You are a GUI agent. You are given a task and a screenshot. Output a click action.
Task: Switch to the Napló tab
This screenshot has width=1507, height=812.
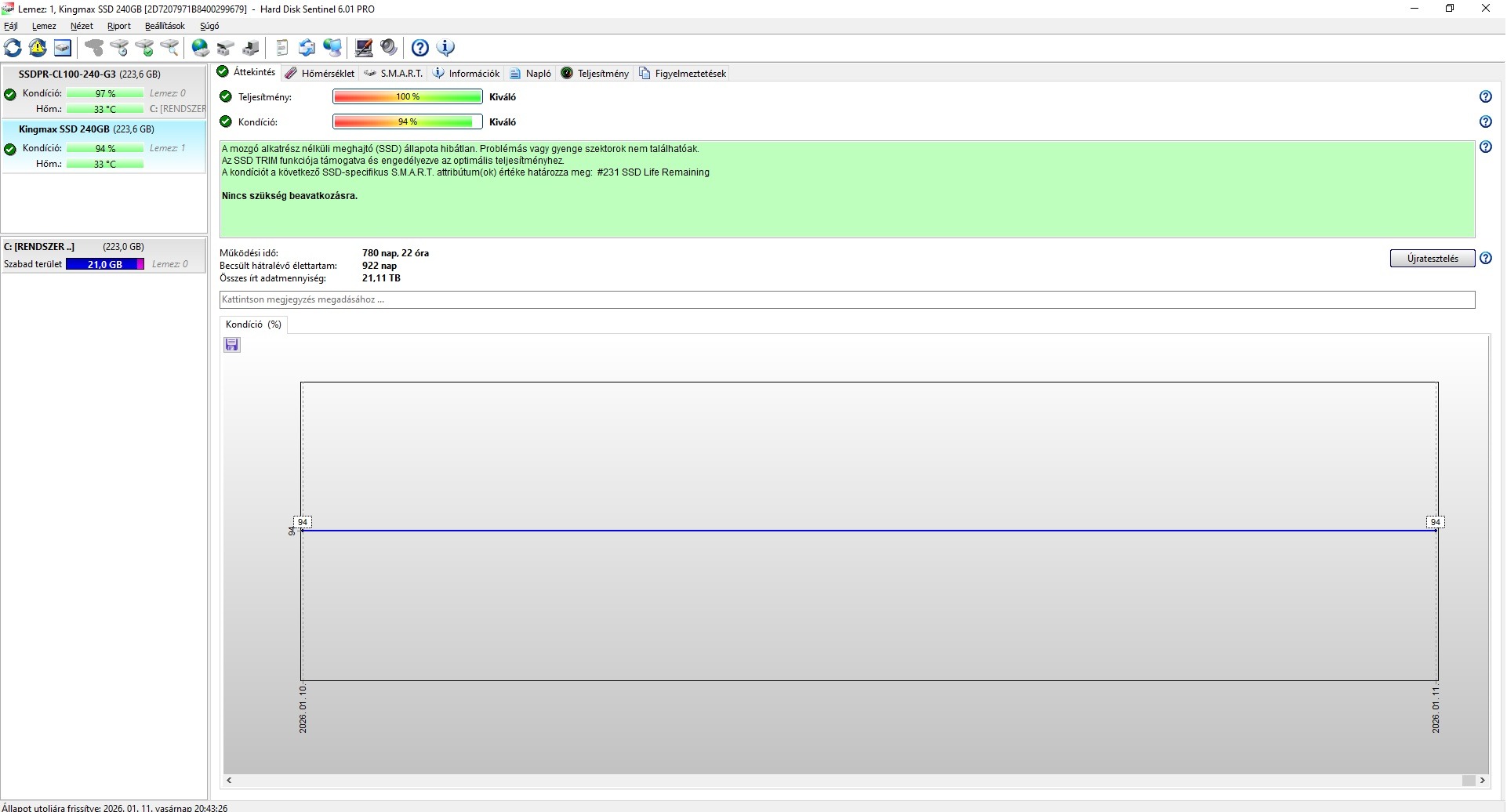tap(530, 73)
